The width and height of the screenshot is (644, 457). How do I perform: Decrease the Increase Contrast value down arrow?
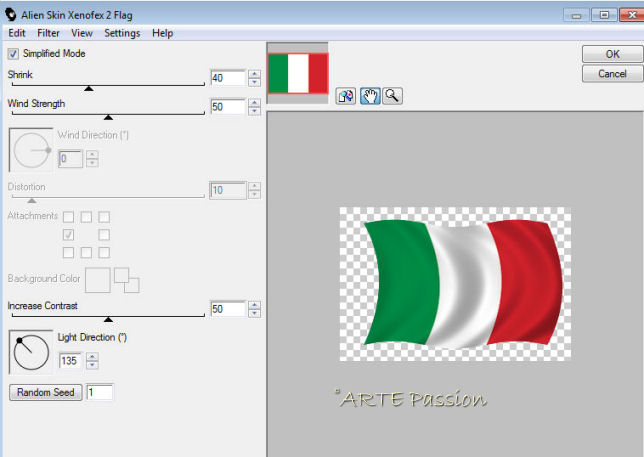255,313
